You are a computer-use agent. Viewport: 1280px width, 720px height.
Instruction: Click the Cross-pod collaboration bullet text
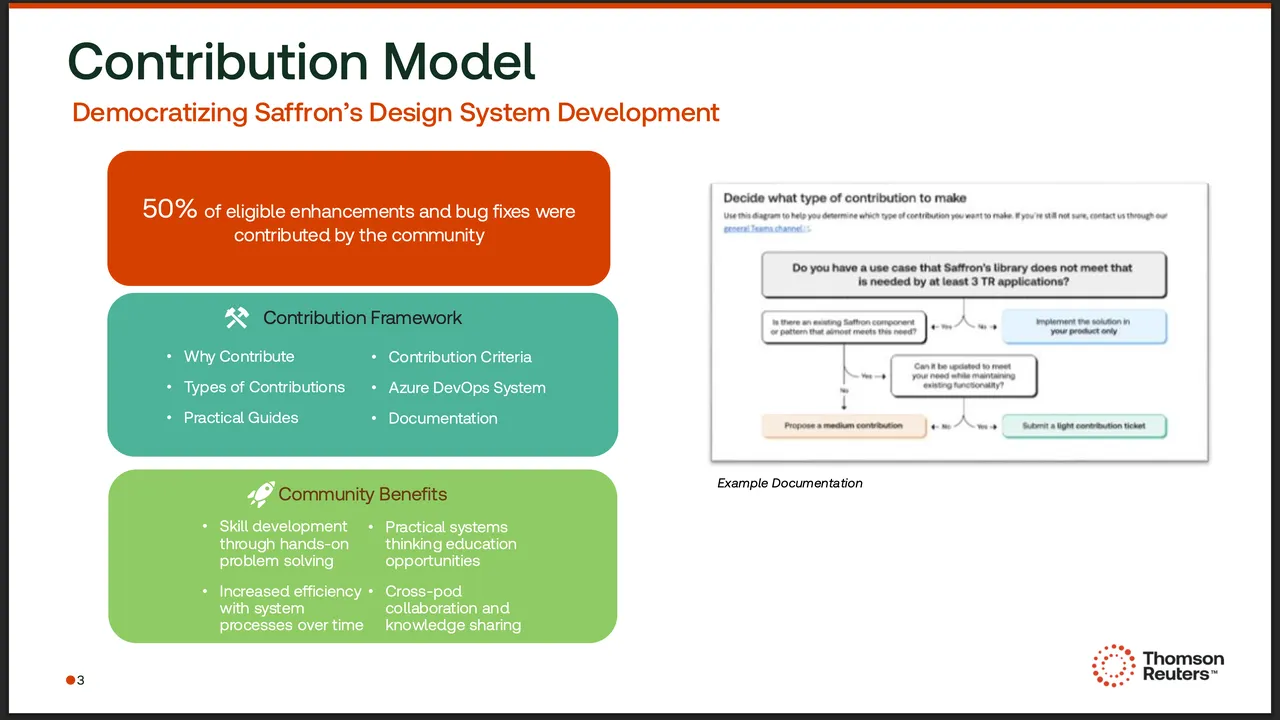point(452,608)
